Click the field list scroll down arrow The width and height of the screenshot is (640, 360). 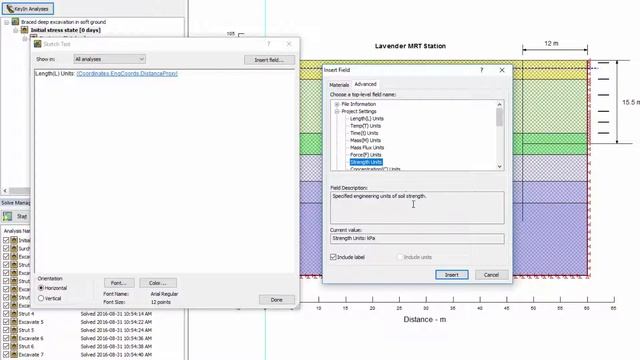pos(500,166)
